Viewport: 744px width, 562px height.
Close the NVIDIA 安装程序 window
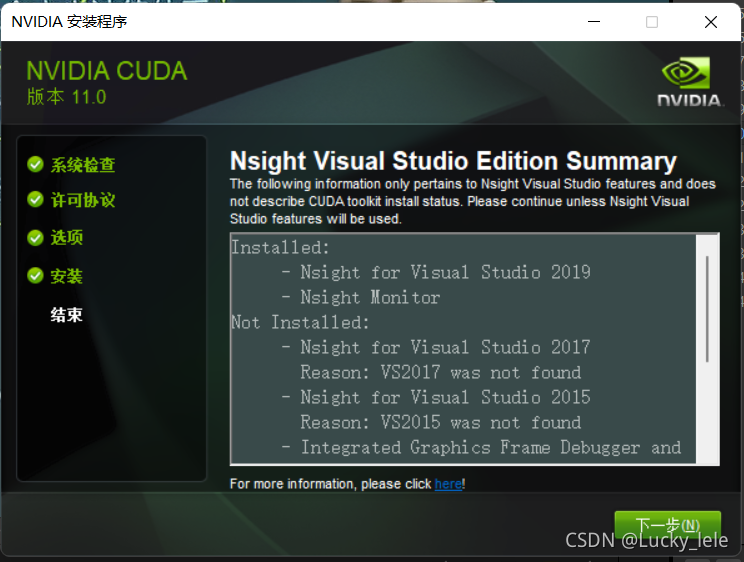click(x=711, y=22)
